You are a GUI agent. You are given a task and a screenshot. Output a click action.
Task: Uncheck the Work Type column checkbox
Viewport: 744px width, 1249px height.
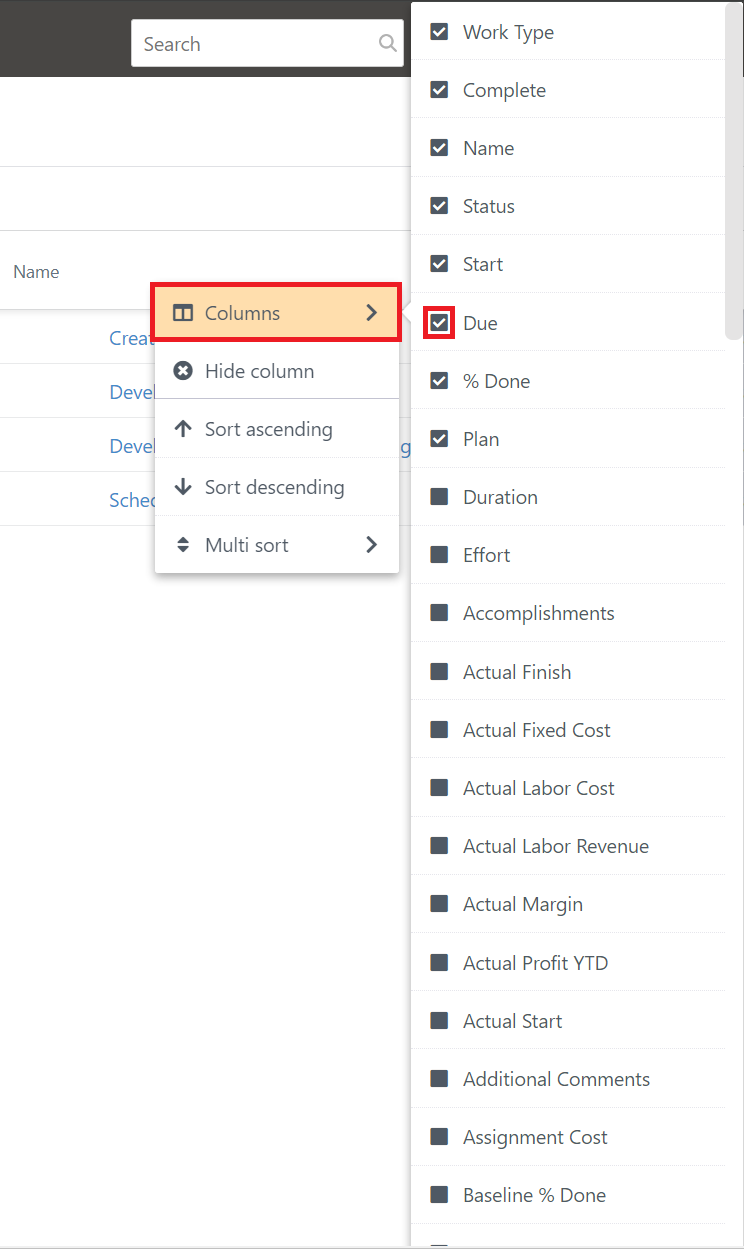[x=439, y=32]
